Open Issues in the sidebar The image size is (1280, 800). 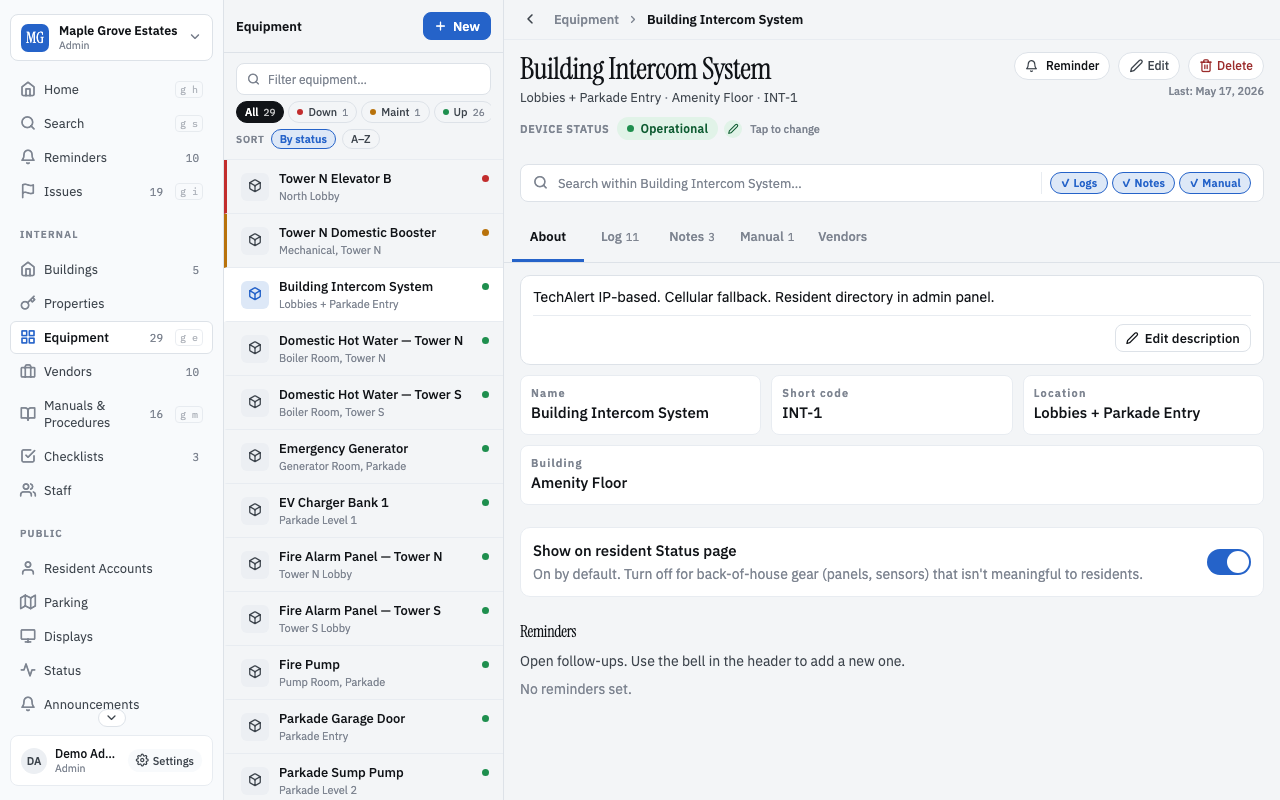111,191
